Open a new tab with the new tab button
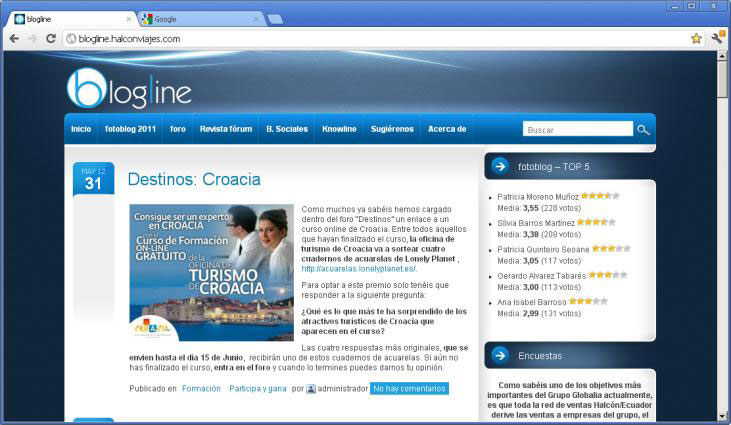Image resolution: width=731 pixels, height=425 pixels. pos(275,19)
